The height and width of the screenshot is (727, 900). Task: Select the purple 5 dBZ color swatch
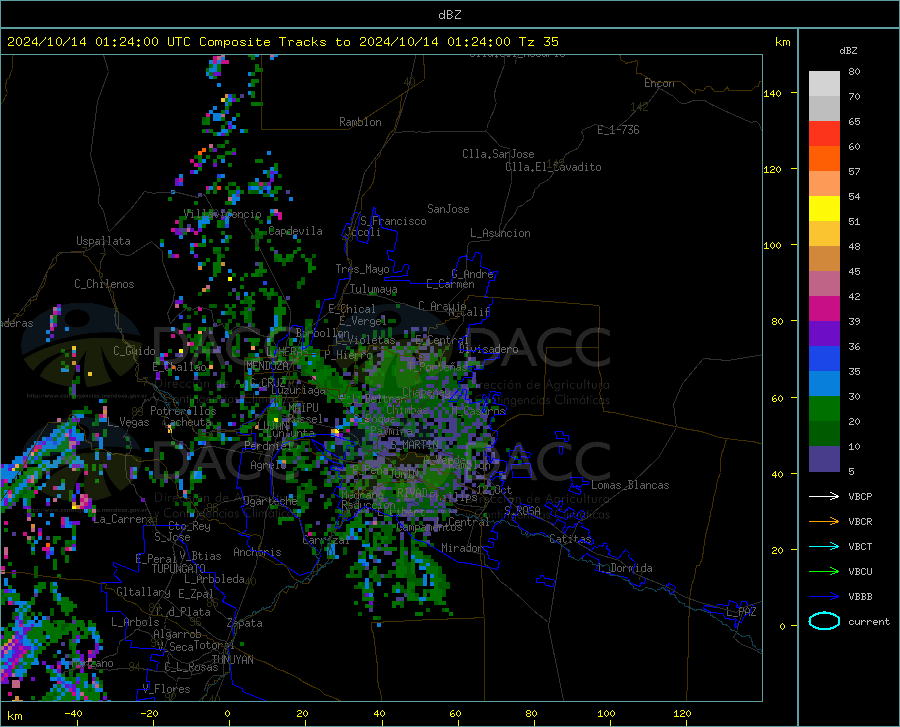(824, 459)
